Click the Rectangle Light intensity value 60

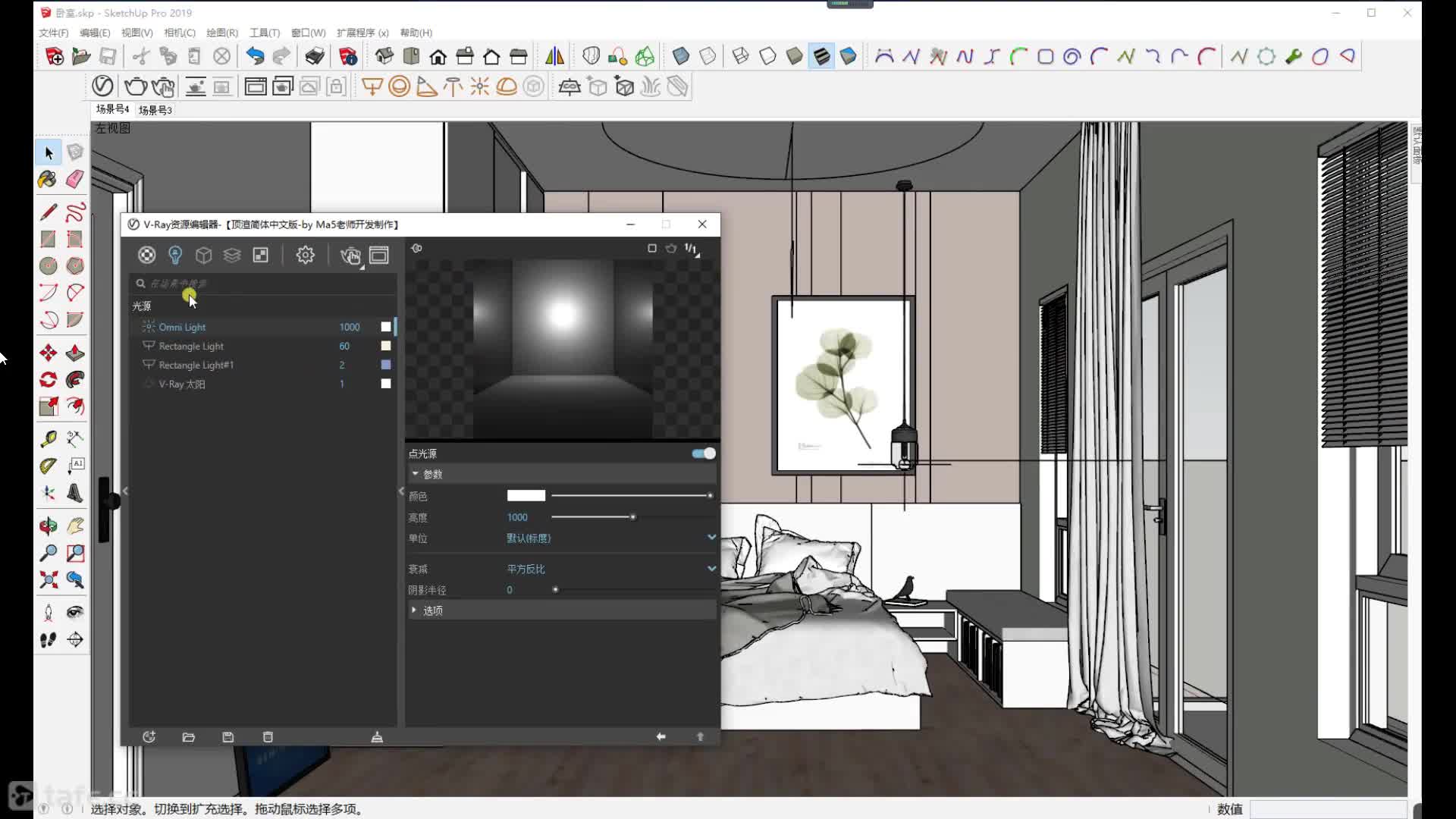[344, 346]
